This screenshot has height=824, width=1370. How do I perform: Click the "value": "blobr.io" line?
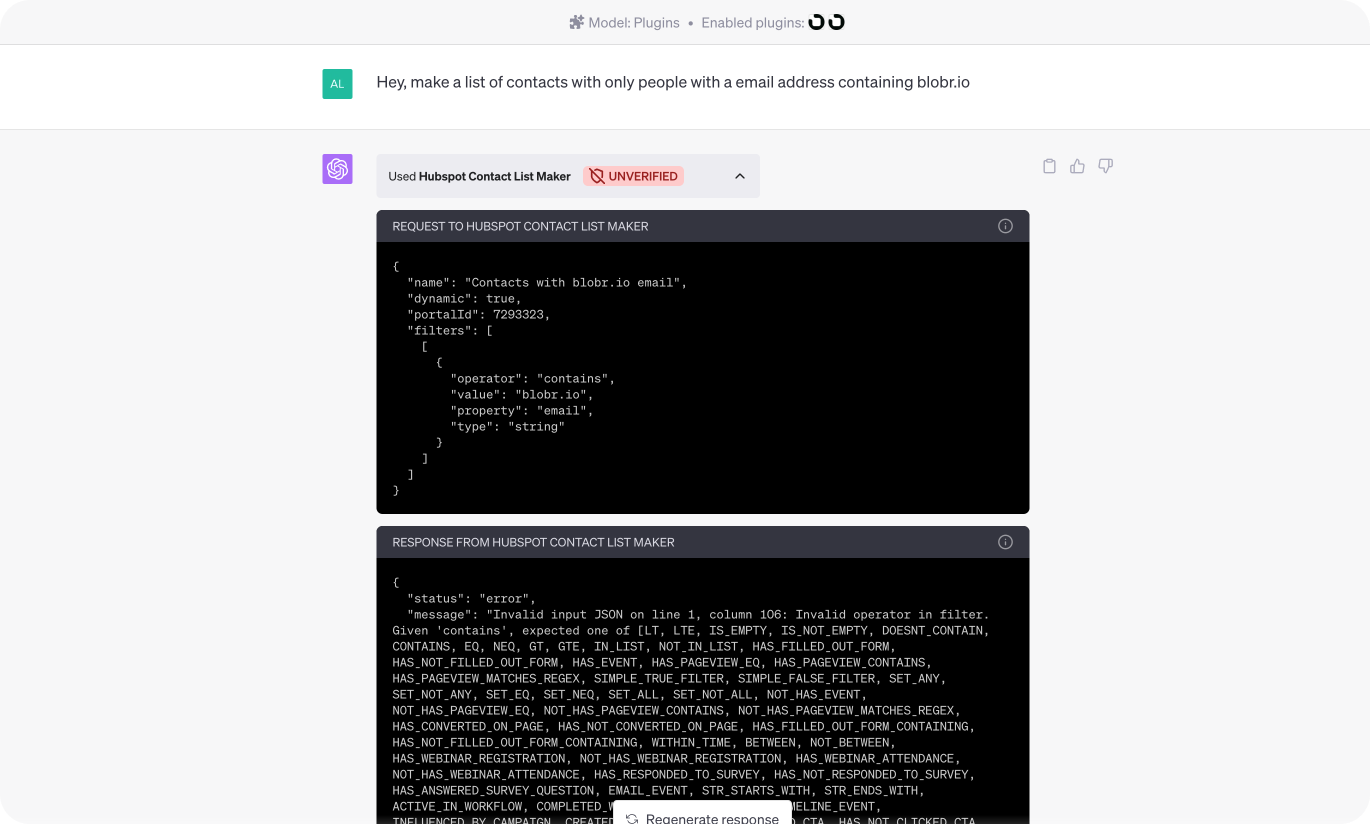(x=522, y=394)
